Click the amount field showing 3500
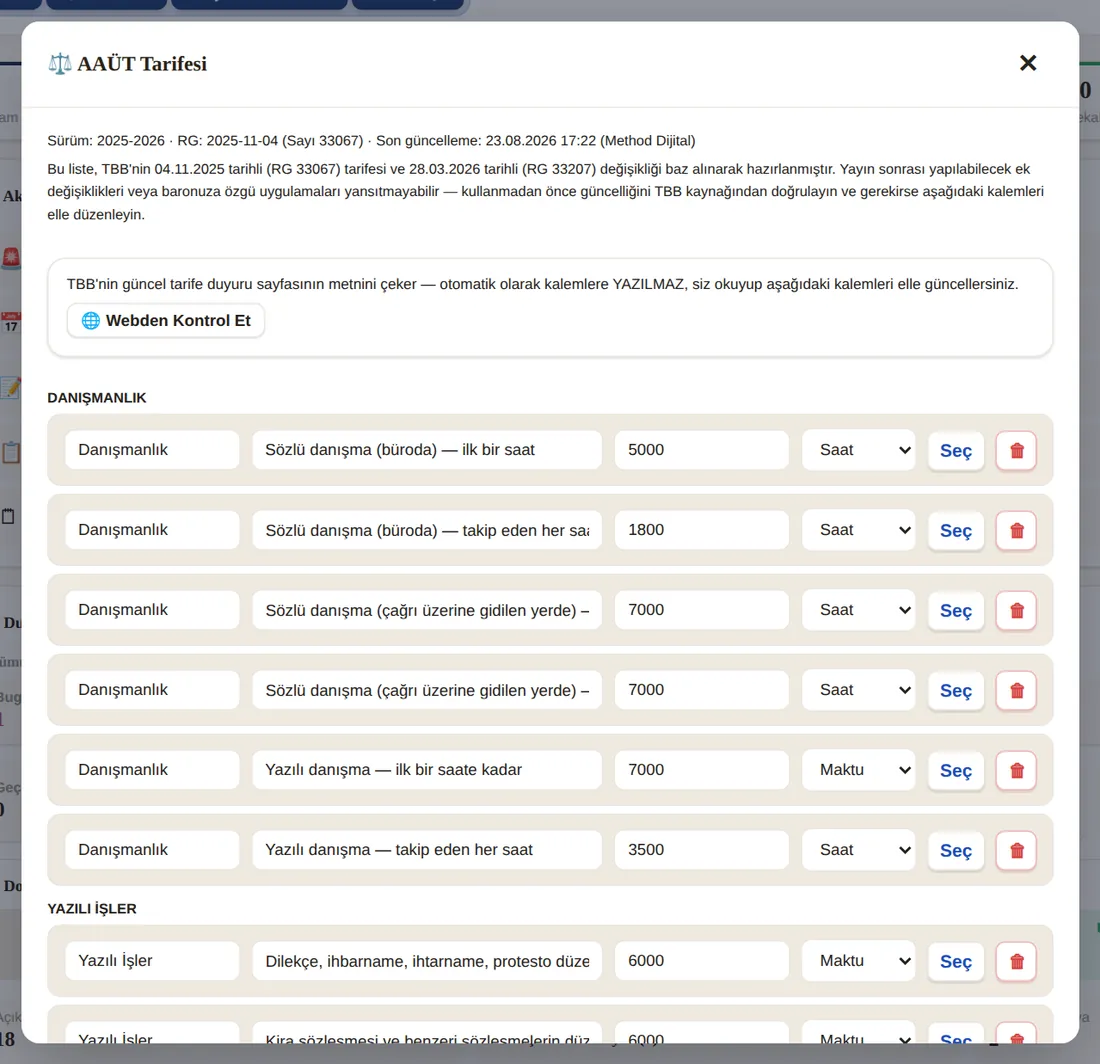The width and height of the screenshot is (1100, 1064). pos(702,849)
